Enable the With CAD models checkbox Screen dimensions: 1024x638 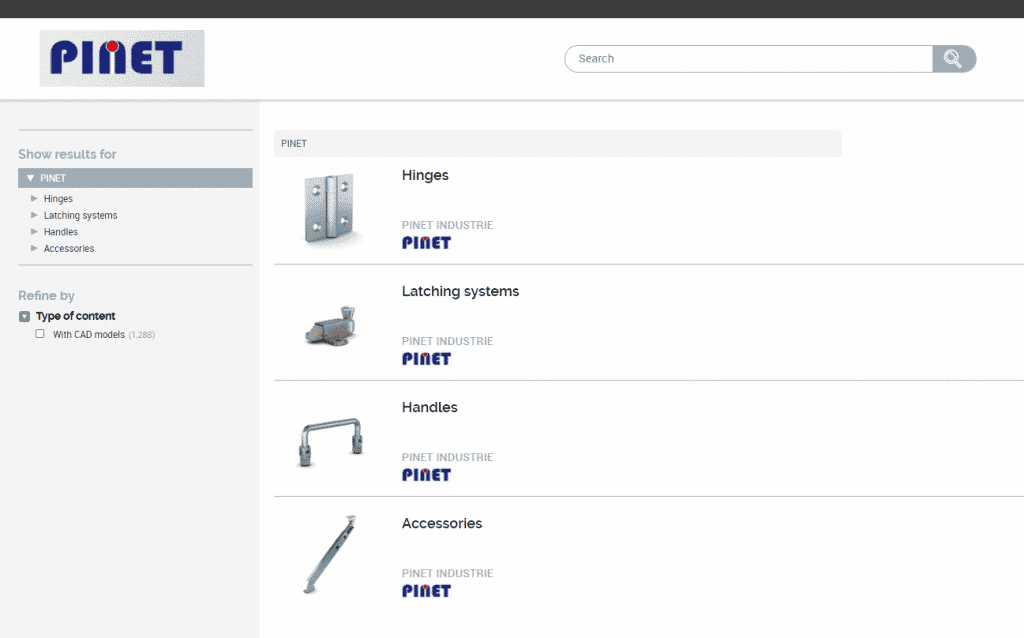coord(40,334)
